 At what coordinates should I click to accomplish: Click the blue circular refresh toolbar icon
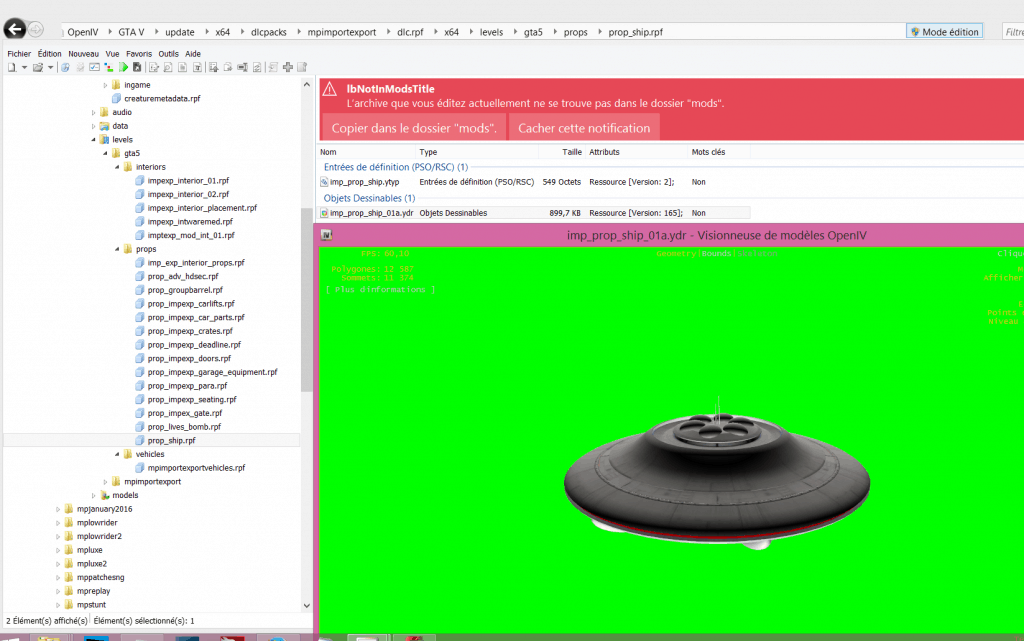coord(64,67)
